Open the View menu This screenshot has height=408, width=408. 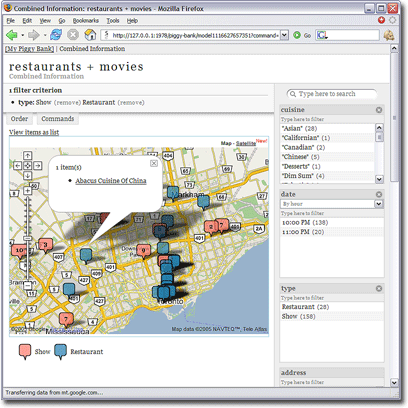[x=45, y=21]
